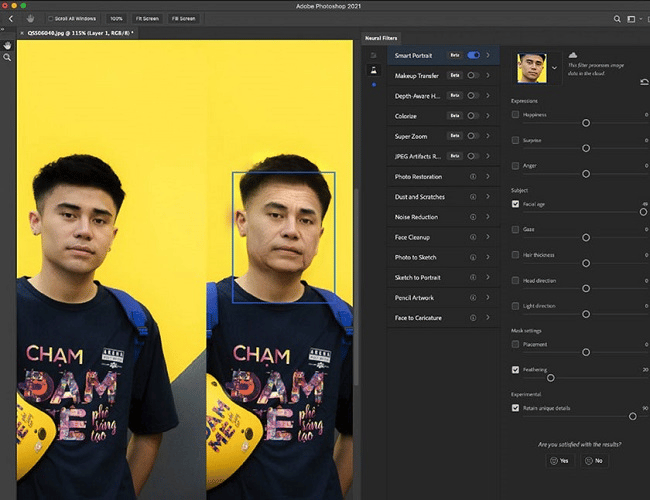Expand the Super Zoom filter chevron

[x=488, y=136]
